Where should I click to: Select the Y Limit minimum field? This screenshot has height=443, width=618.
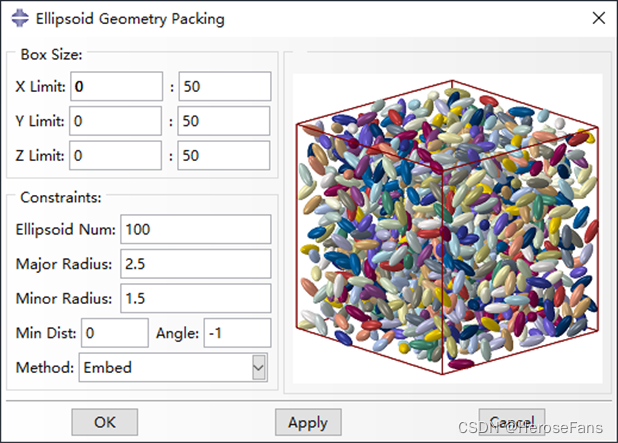tap(115, 121)
